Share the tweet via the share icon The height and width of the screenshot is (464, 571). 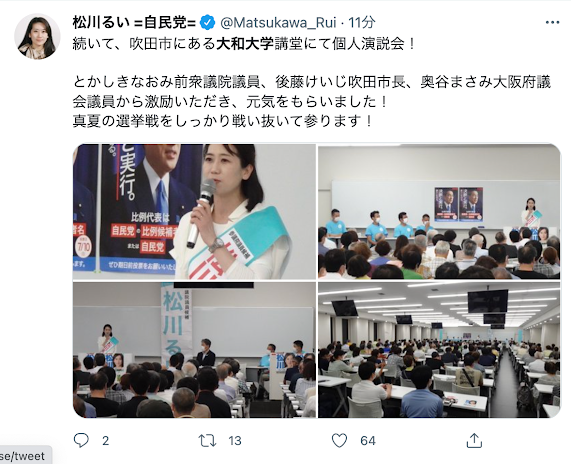[x=474, y=440]
